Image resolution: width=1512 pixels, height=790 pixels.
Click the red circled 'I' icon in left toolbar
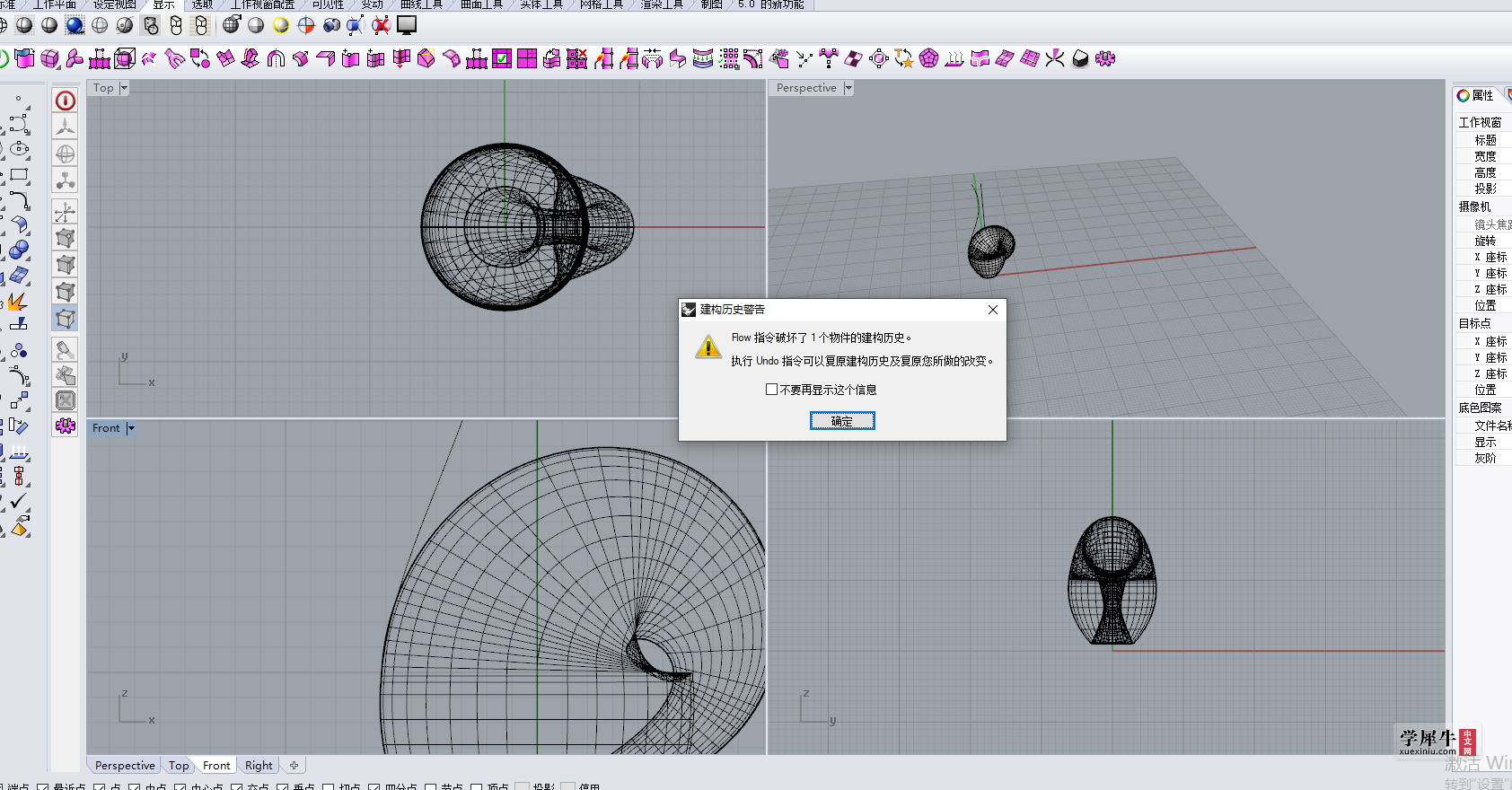pos(66,101)
